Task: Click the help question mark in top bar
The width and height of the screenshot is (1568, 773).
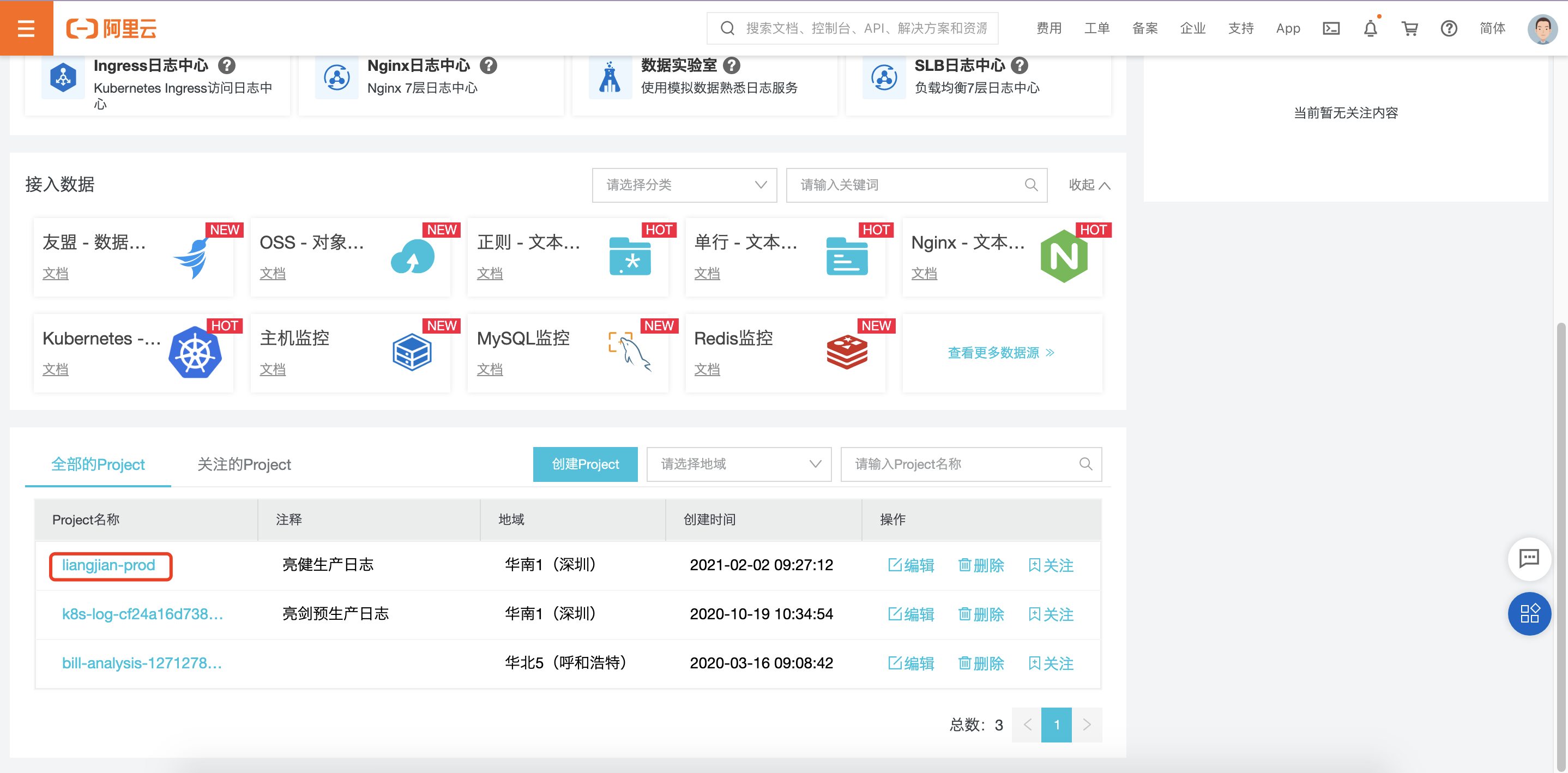Action: [x=1449, y=28]
